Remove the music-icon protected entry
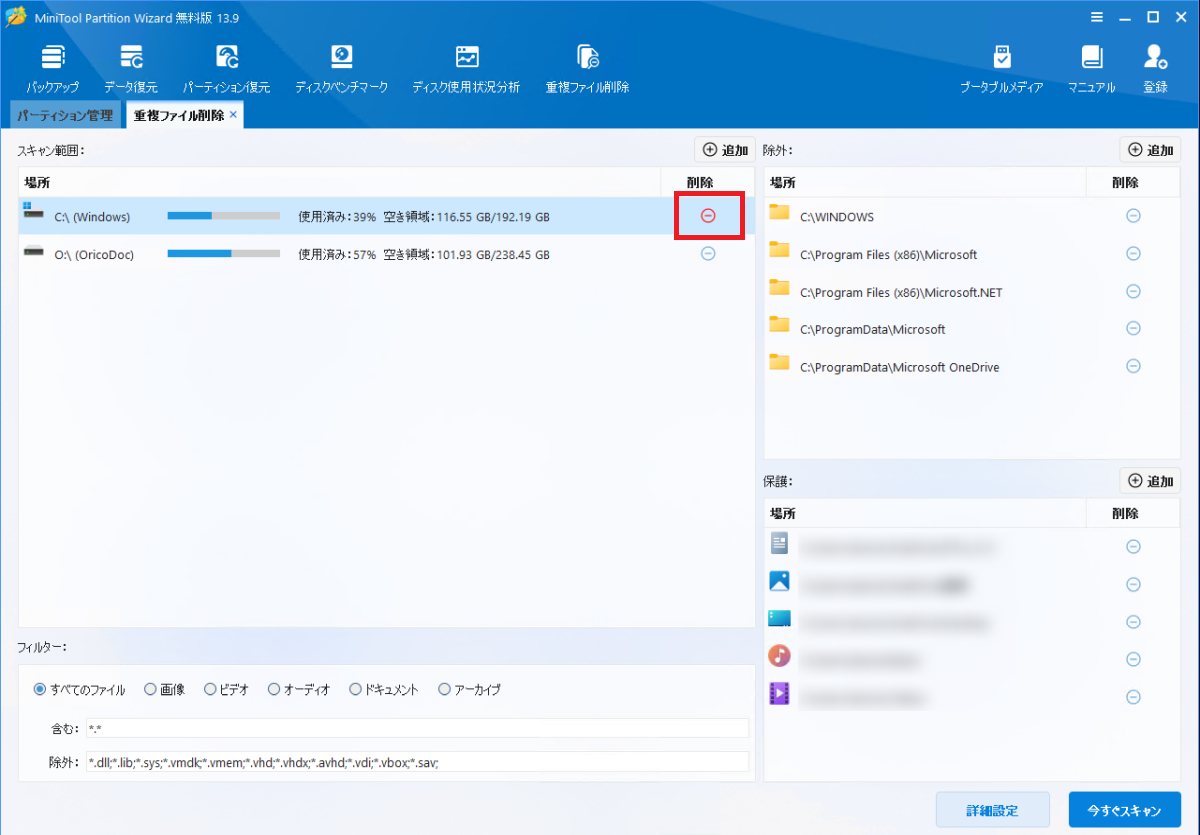Viewport: 1200px width, 835px height. tap(1133, 659)
